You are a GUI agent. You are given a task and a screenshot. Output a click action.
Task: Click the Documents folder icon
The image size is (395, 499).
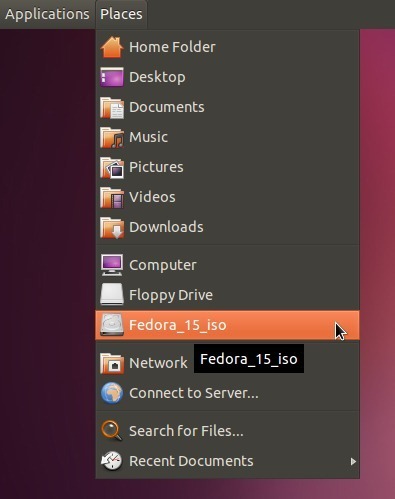pos(112,107)
